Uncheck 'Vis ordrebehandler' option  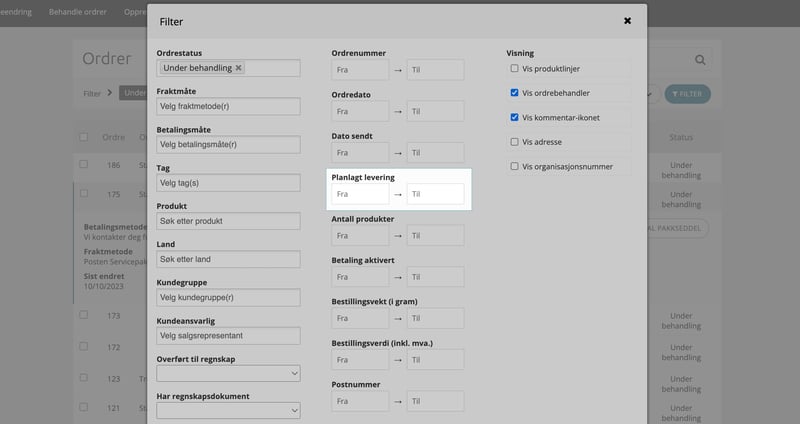coord(515,93)
